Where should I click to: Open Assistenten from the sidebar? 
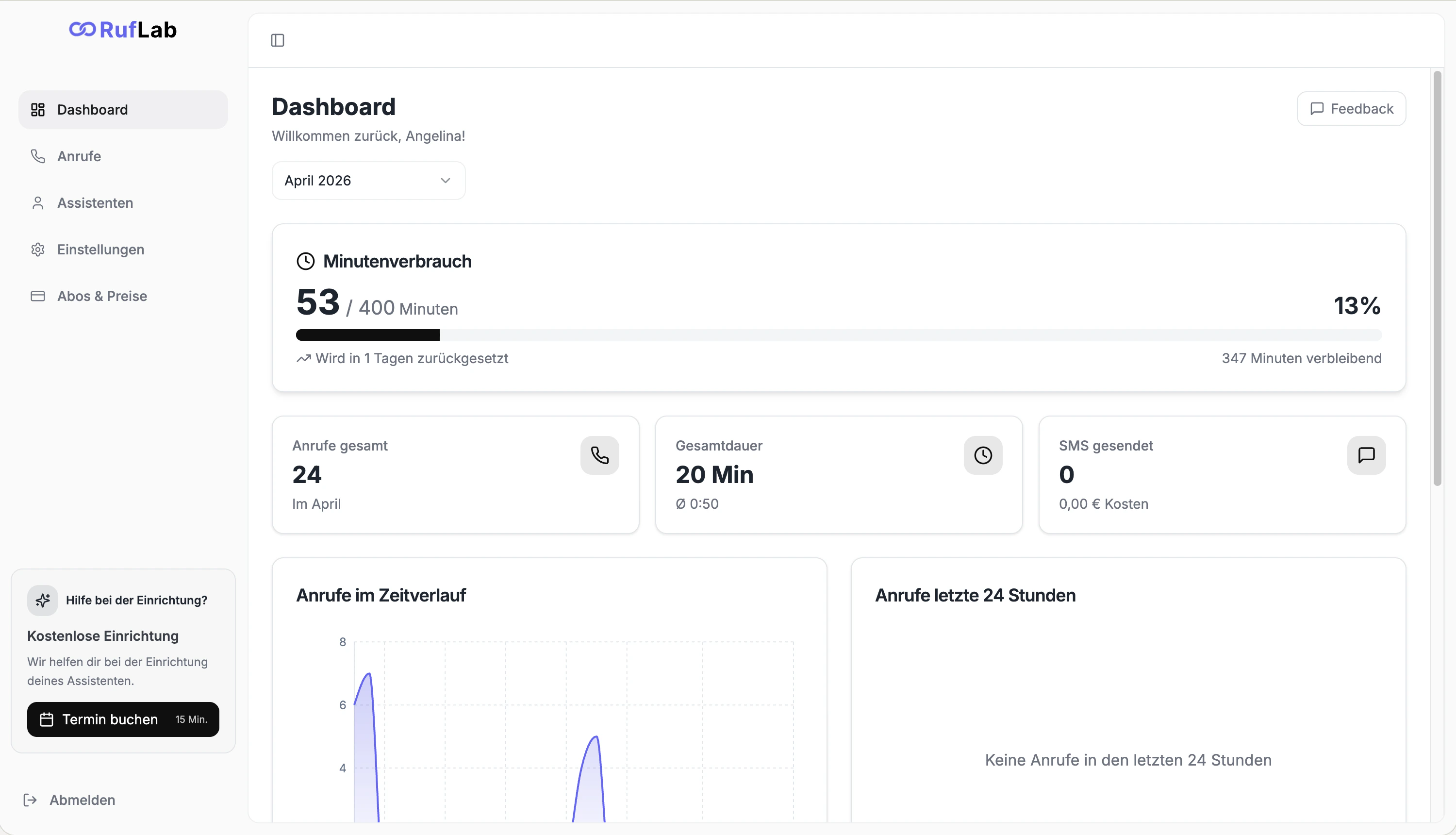(x=123, y=203)
